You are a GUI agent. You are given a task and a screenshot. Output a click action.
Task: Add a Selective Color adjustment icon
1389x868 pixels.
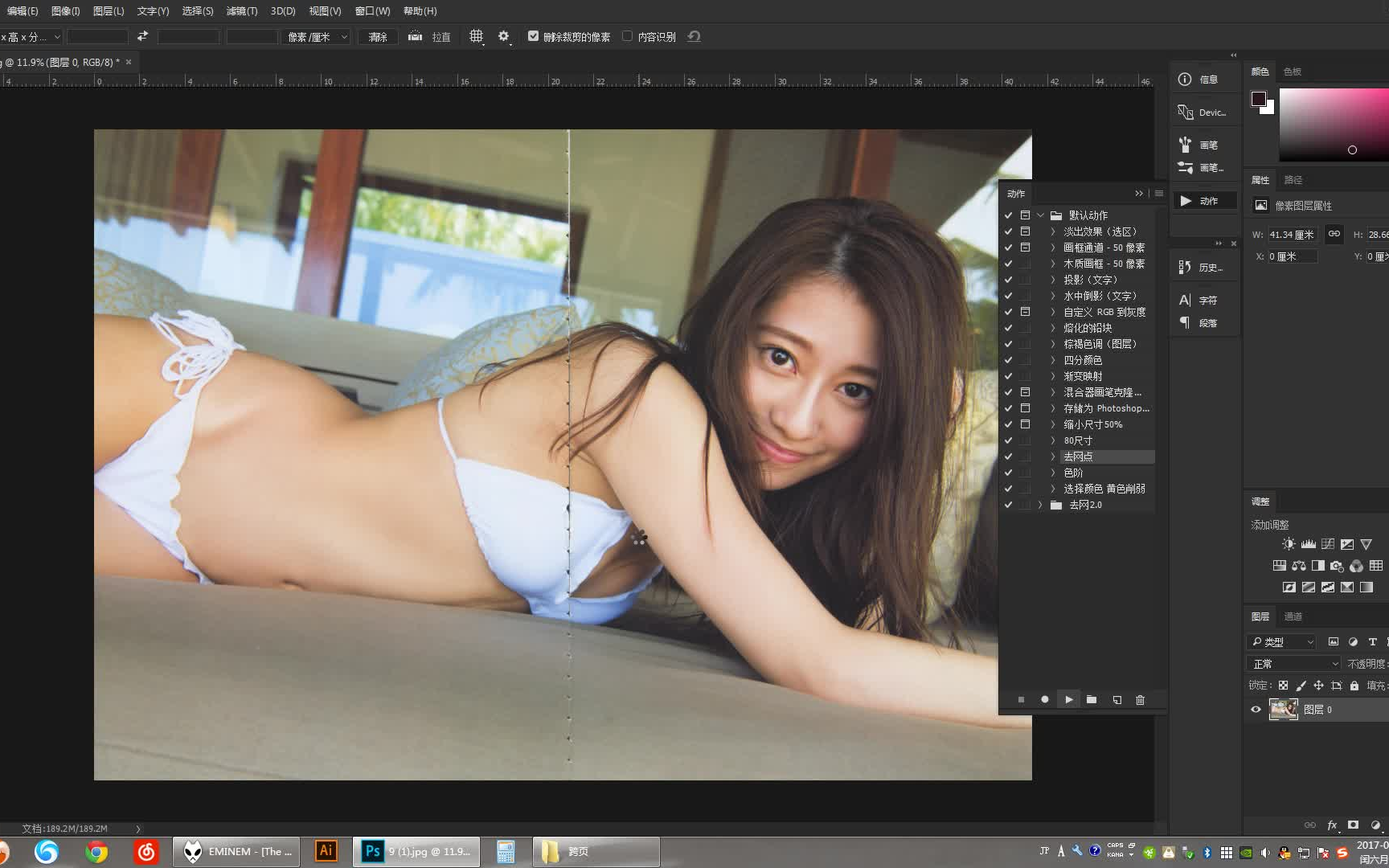click(1347, 588)
